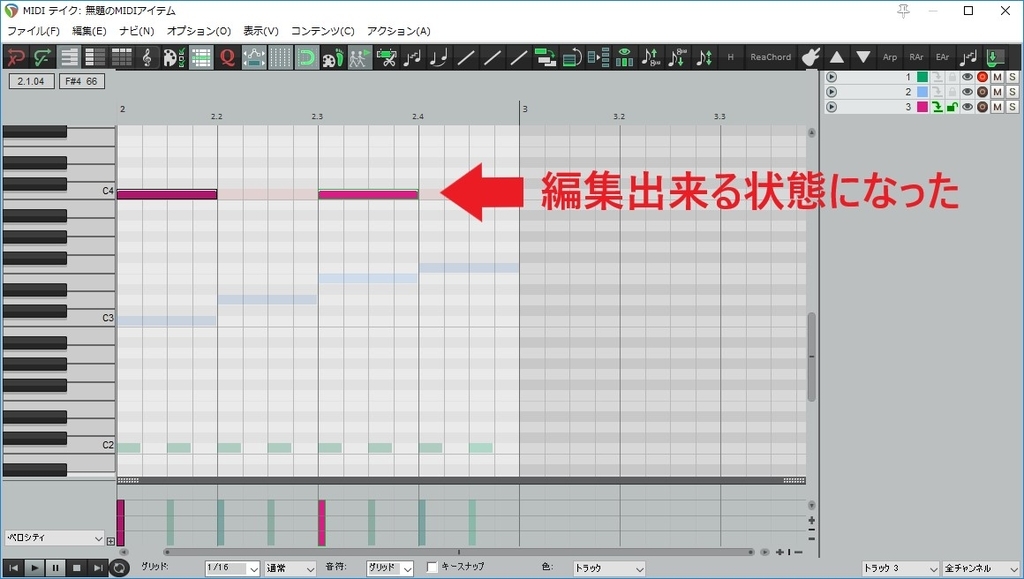
Task: Switch to piano roll view mode icon
Action: click(69, 57)
